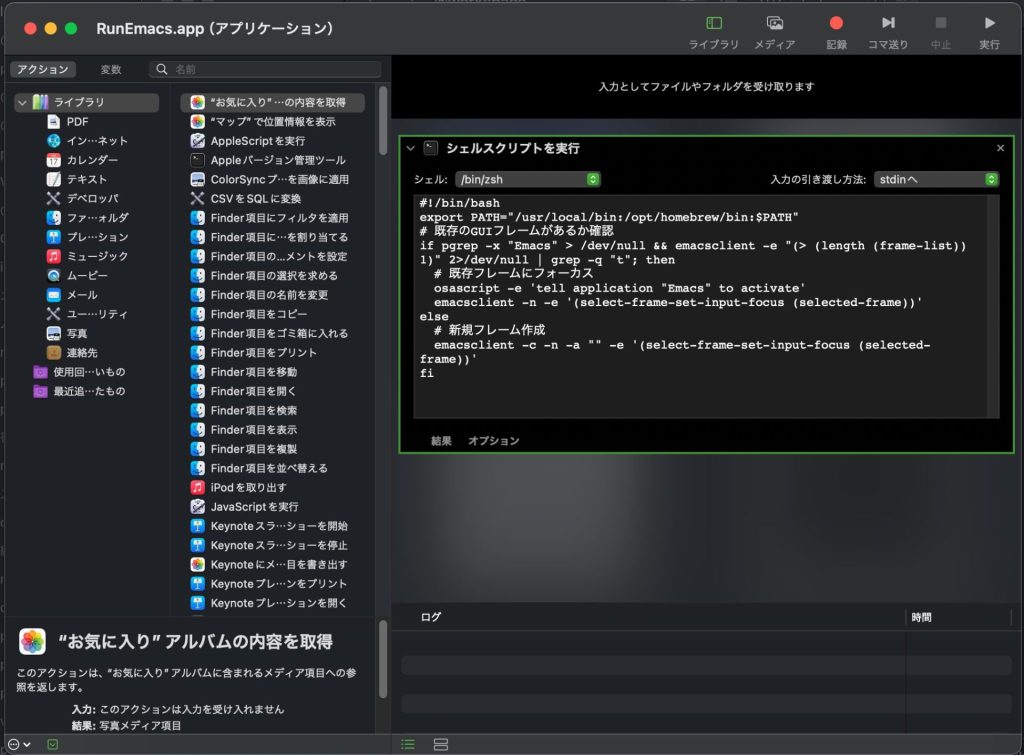Open the 結果 tab of the action
Image resolution: width=1024 pixels, height=755 pixels.
[441, 441]
